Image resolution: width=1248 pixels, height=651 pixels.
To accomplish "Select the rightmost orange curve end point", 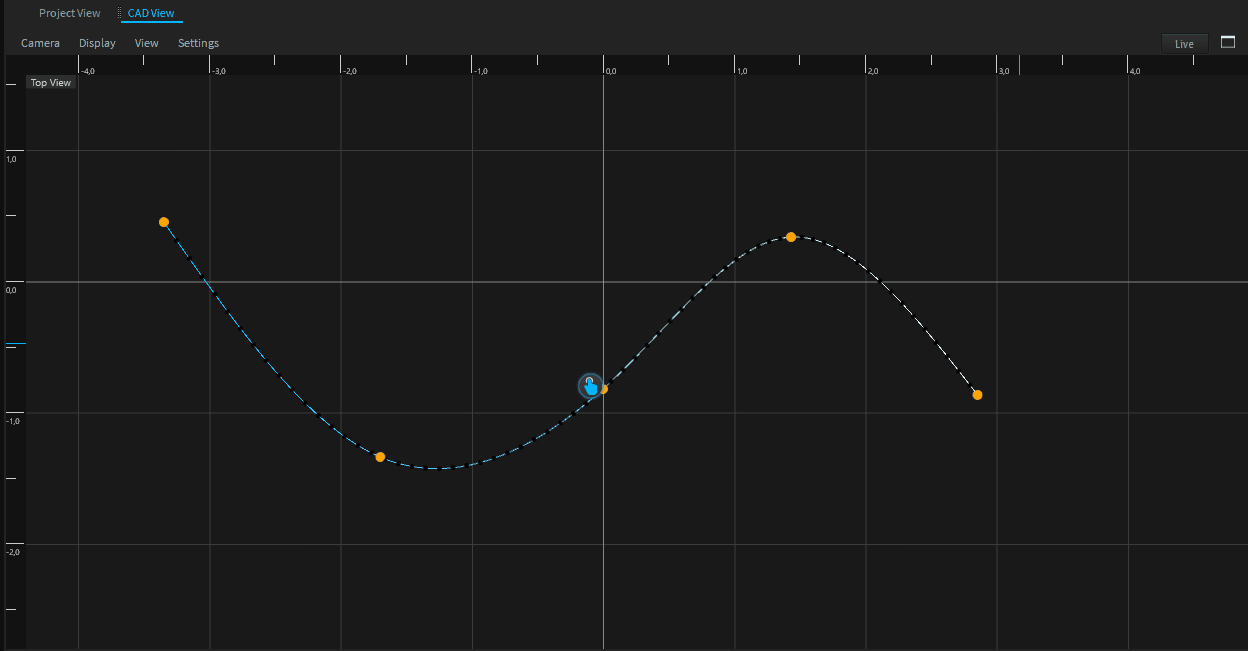I will [977, 395].
